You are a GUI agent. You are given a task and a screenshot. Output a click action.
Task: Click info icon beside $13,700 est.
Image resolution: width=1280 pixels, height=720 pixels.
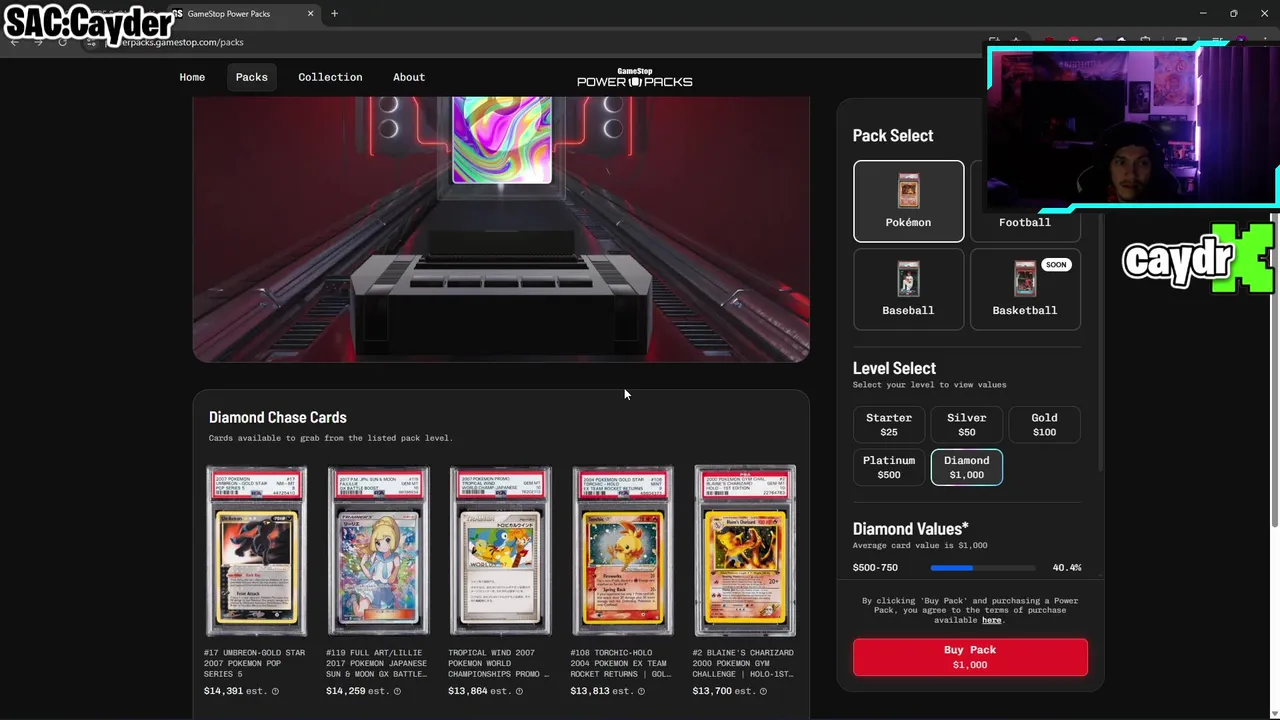pyautogui.click(x=763, y=691)
